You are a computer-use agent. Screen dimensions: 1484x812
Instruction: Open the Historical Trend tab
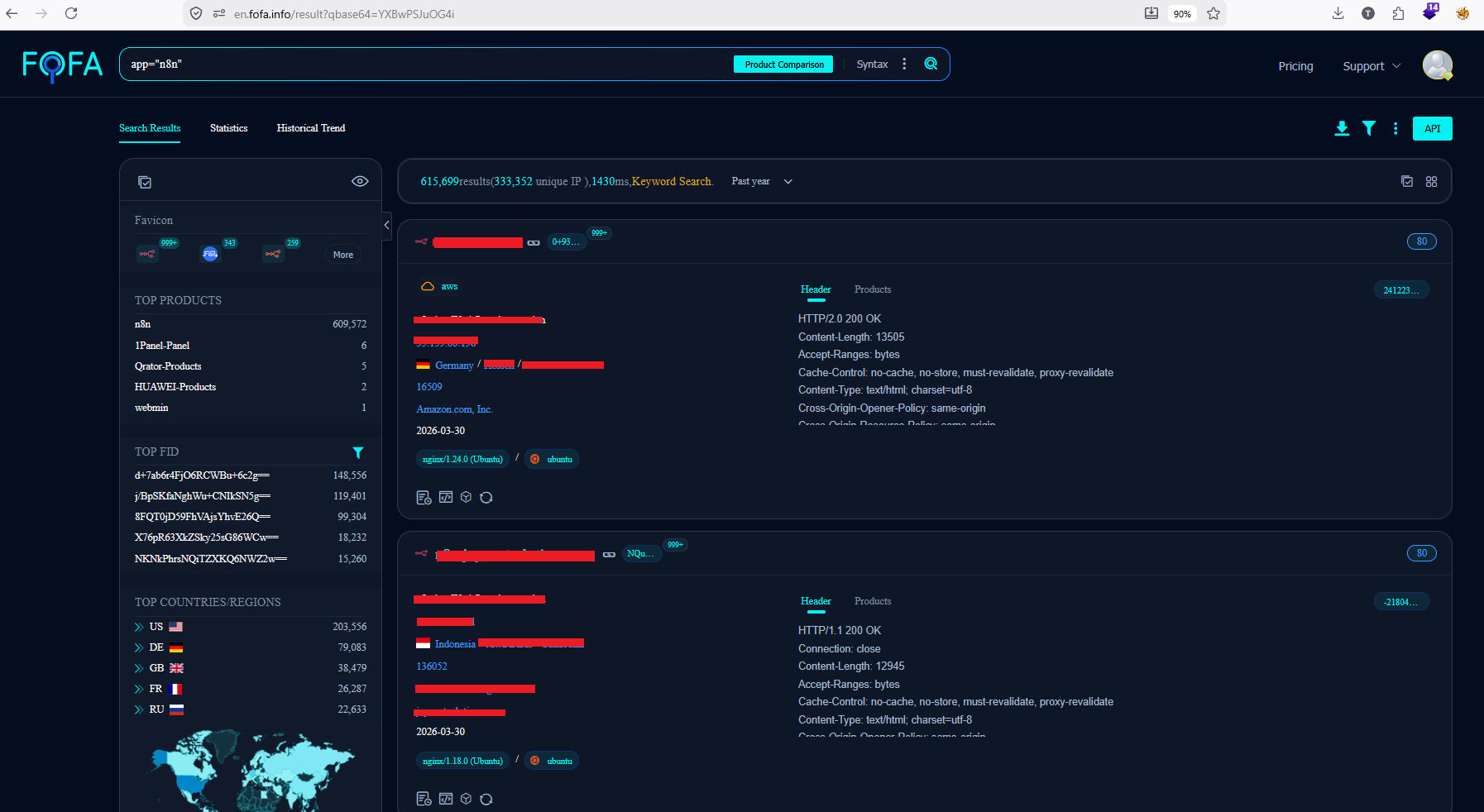coord(310,128)
